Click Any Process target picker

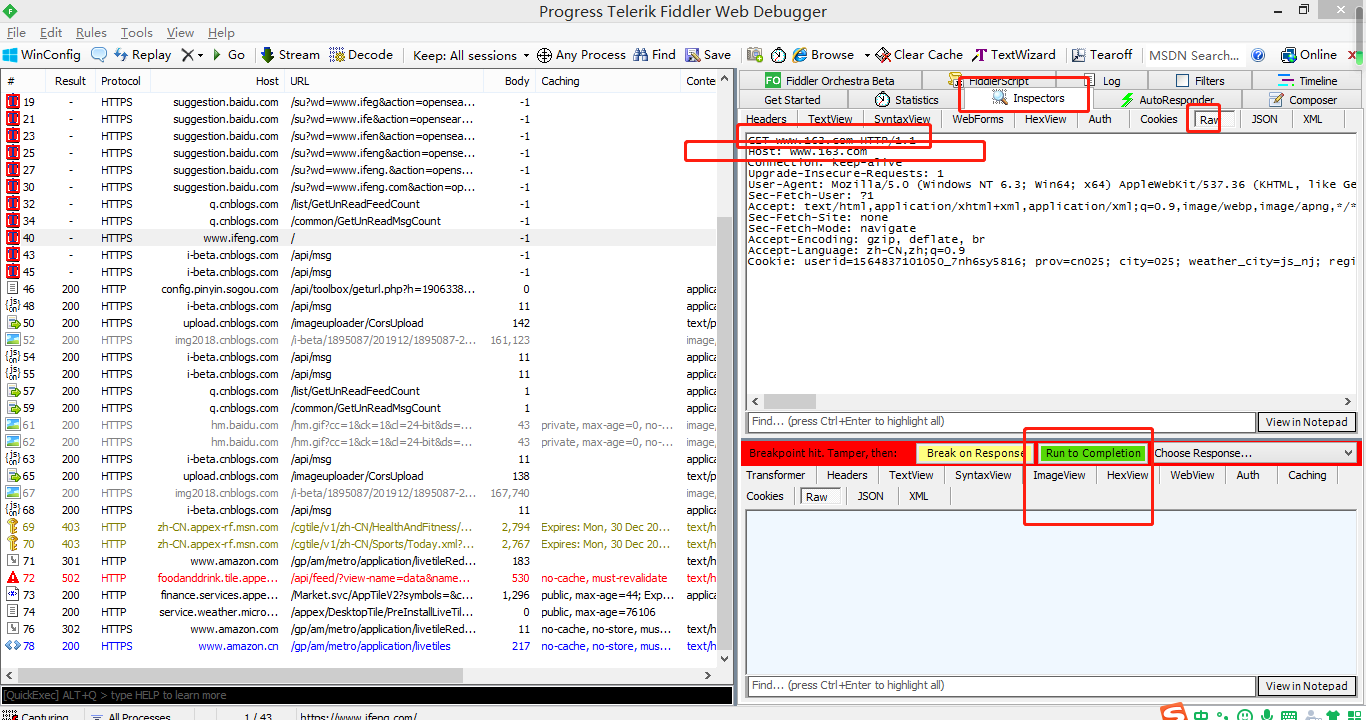581,55
